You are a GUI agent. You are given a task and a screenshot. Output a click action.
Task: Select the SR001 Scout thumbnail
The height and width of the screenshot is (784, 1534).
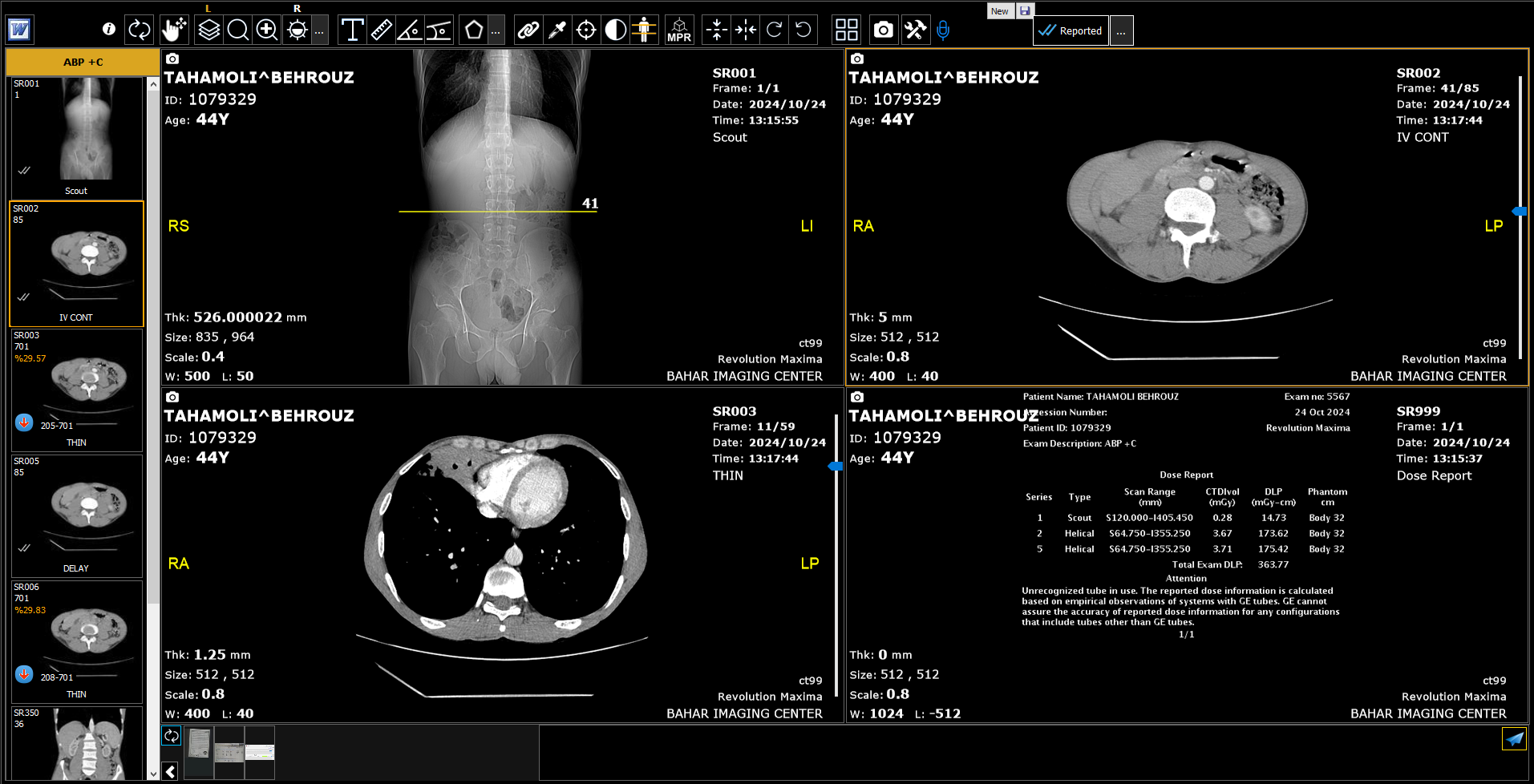76,138
